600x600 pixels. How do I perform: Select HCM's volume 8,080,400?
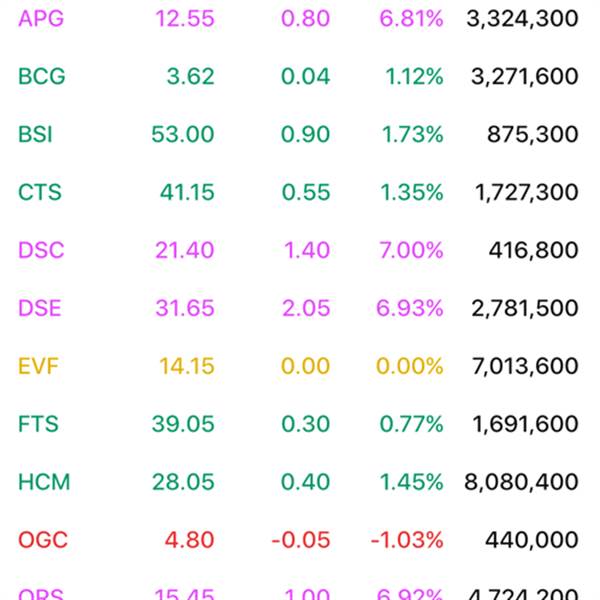(521, 482)
